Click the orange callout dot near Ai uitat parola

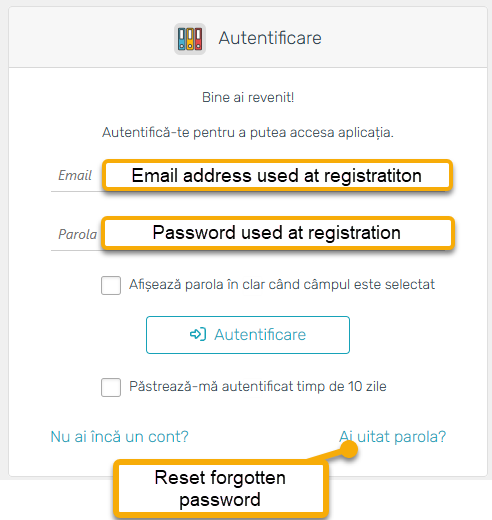pyautogui.click(x=349, y=449)
